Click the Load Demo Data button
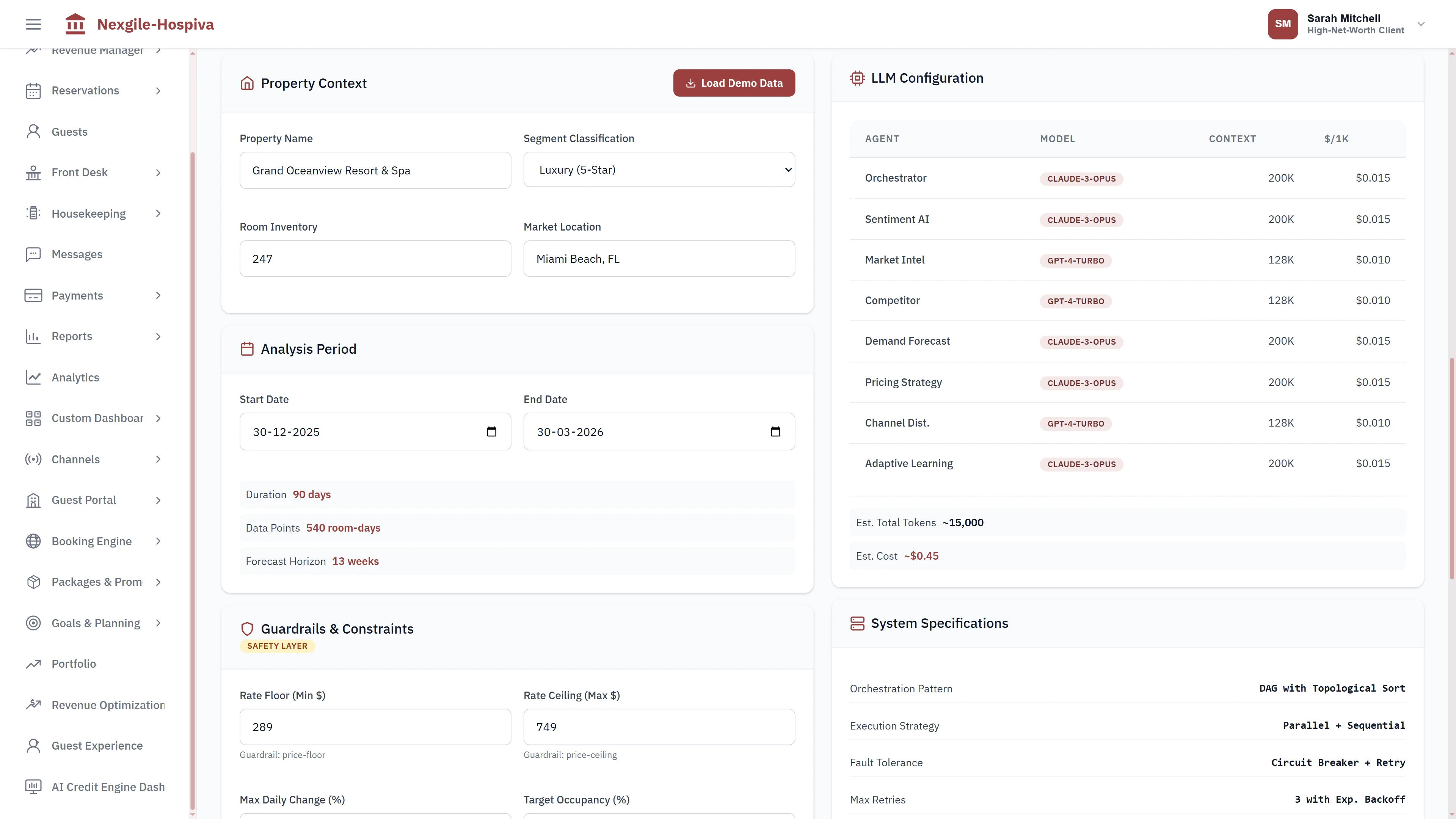The width and height of the screenshot is (1456, 819). [734, 83]
